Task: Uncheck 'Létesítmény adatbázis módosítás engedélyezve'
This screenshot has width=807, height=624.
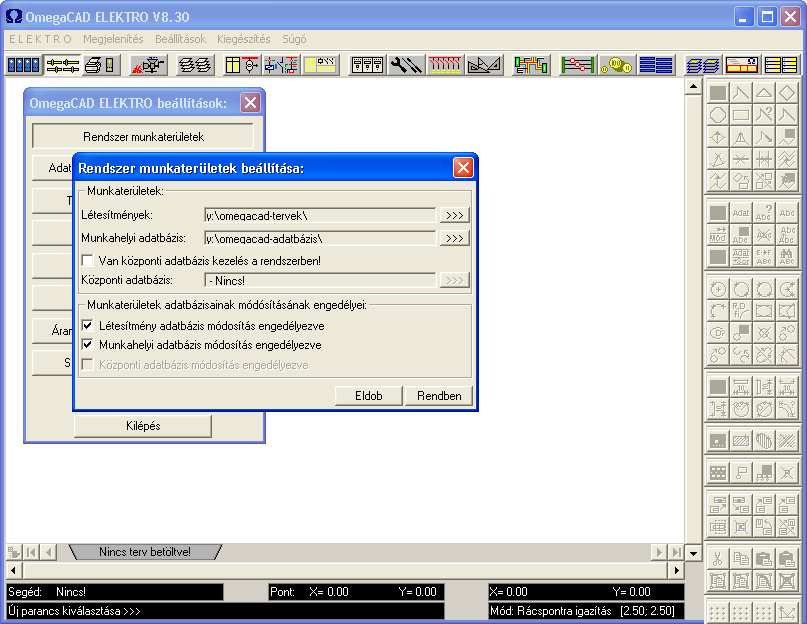Action: [88, 325]
